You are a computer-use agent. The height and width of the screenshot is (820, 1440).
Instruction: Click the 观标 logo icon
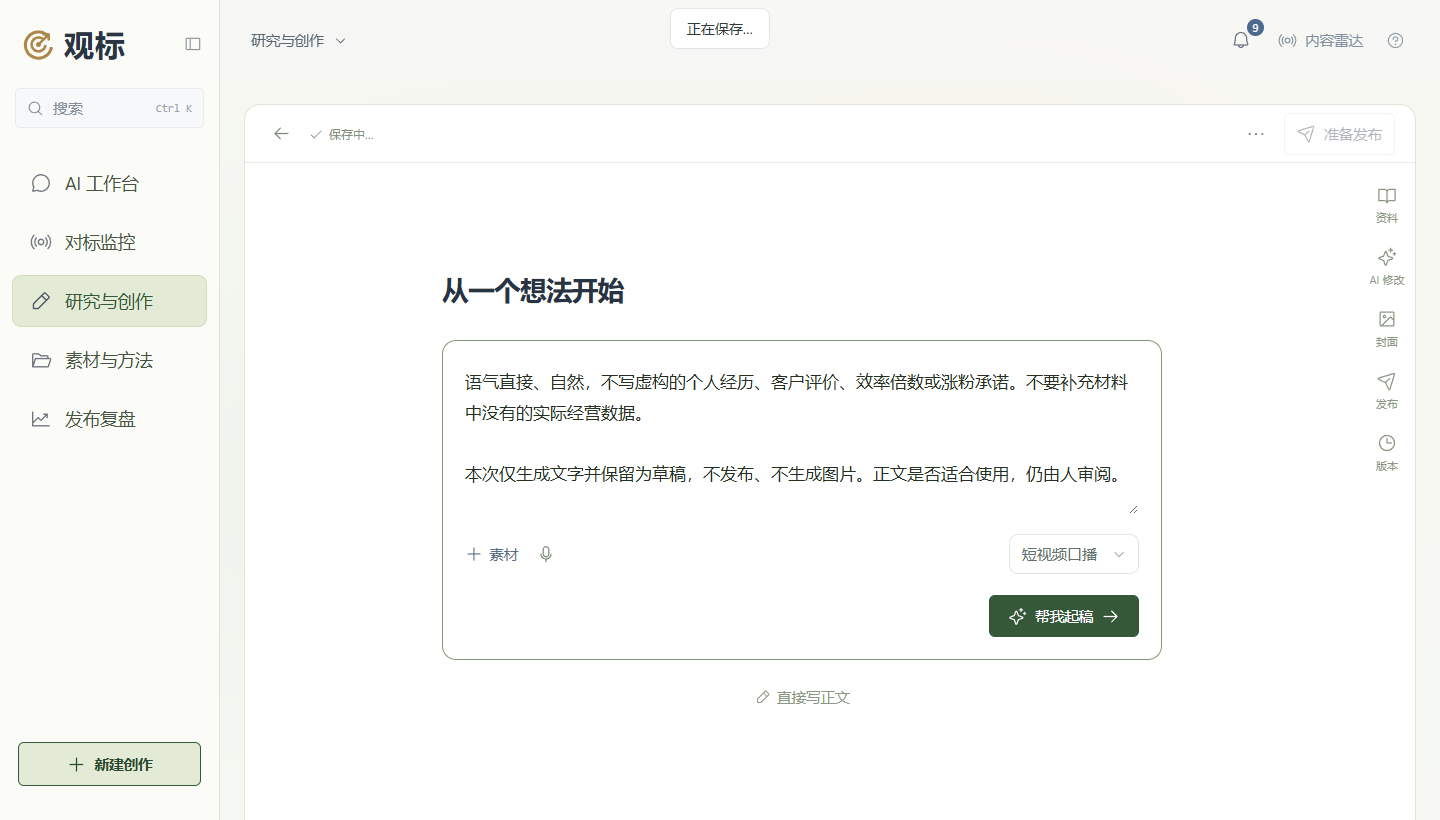pos(38,45)
